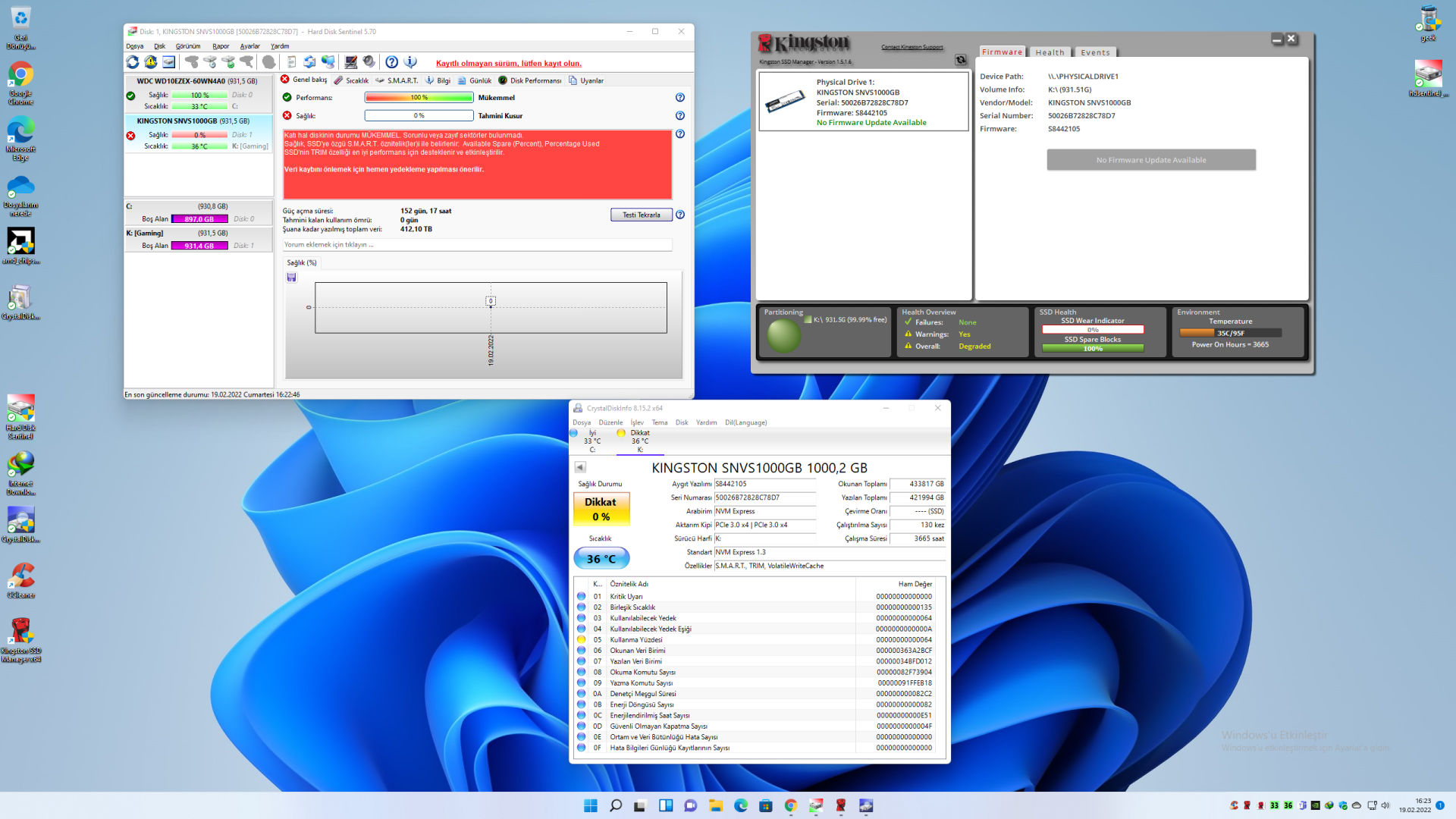Click the red unregistered version link
Viewport: 1456px width, 819px height.
point(508,64)
